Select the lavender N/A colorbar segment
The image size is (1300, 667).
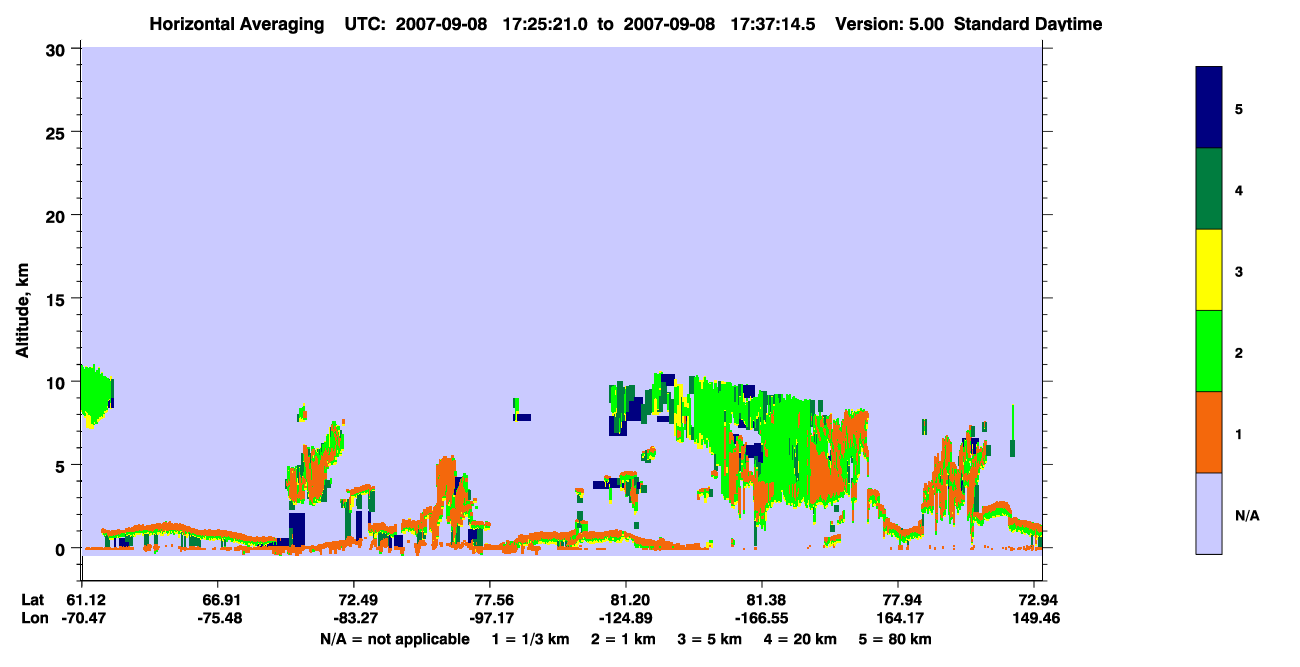1209,513
